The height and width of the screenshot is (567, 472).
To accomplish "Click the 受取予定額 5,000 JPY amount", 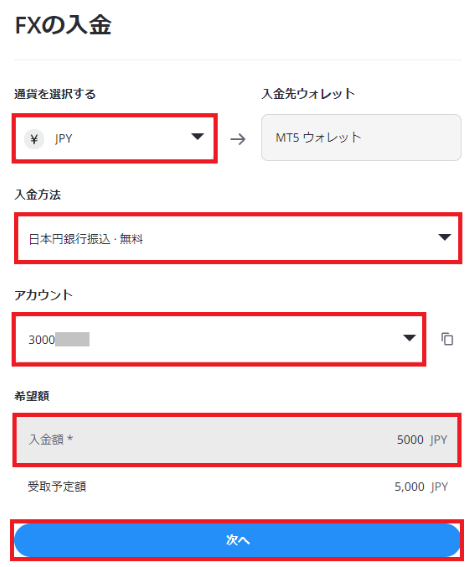I will (421, 487).
